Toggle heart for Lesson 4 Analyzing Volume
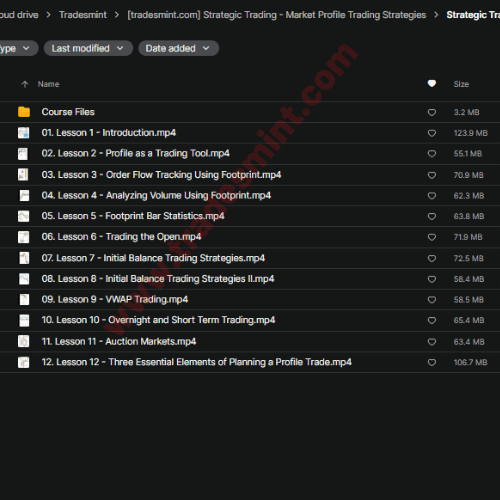 tap(432, 196)
